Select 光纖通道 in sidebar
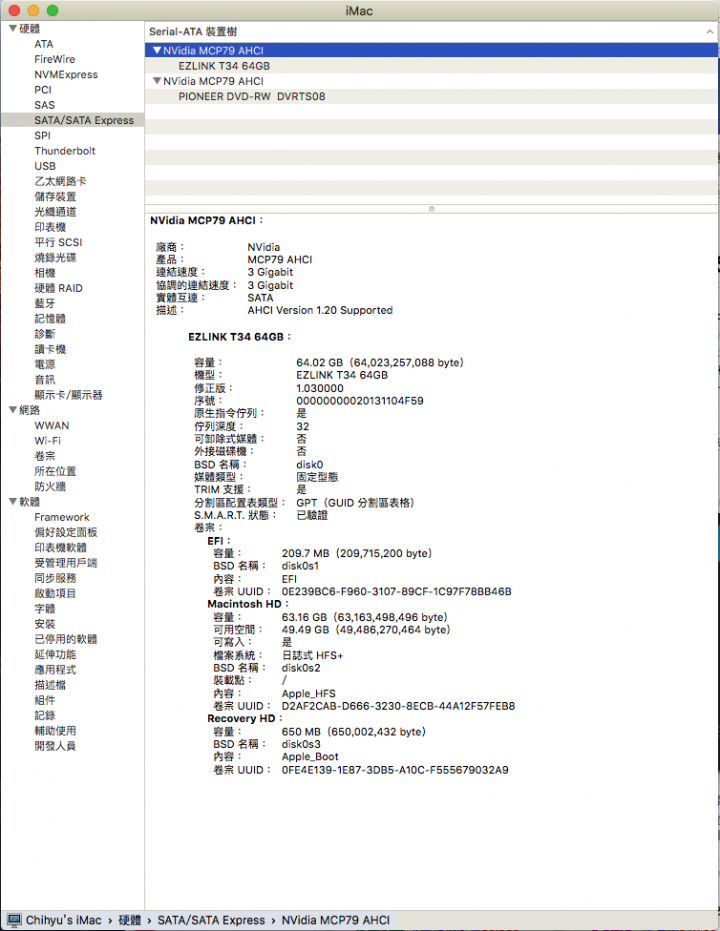 [55, 212]
